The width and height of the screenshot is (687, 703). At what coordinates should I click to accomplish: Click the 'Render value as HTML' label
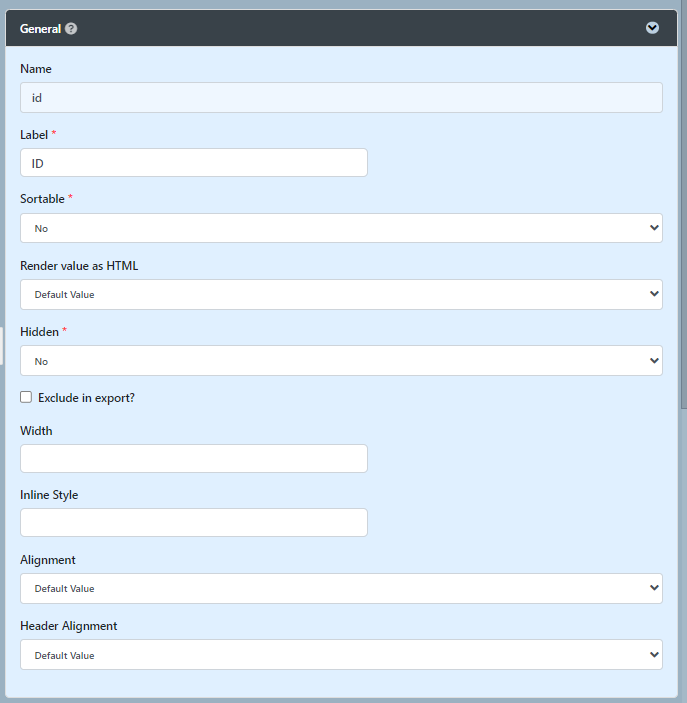pyautogui.click(x=79, y=266)
